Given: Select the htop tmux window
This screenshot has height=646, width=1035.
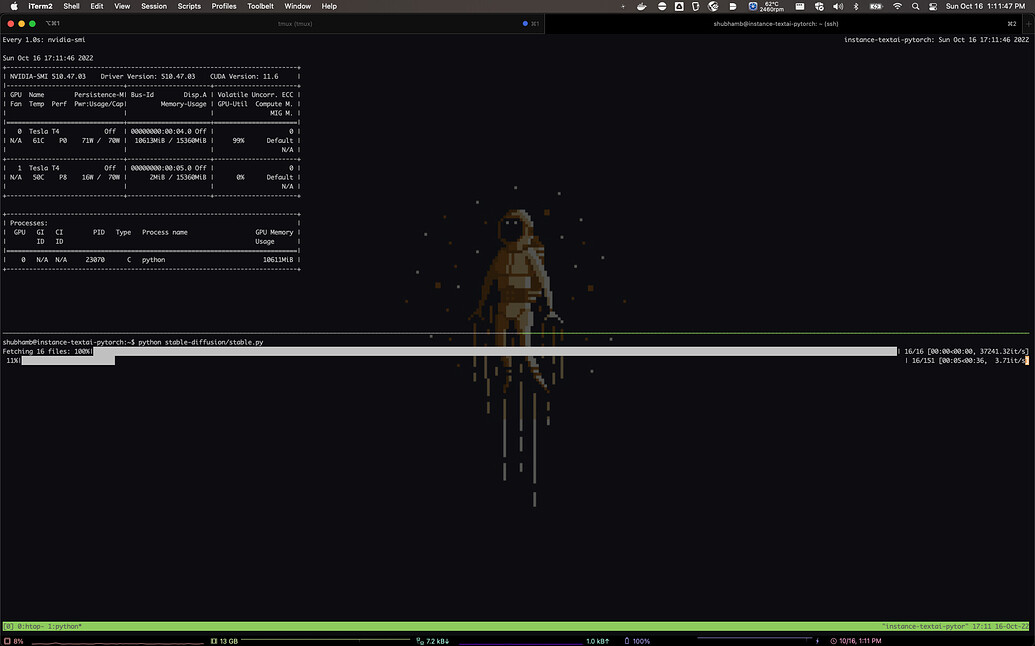Looking at the screenshot, I should coord(25,626).
